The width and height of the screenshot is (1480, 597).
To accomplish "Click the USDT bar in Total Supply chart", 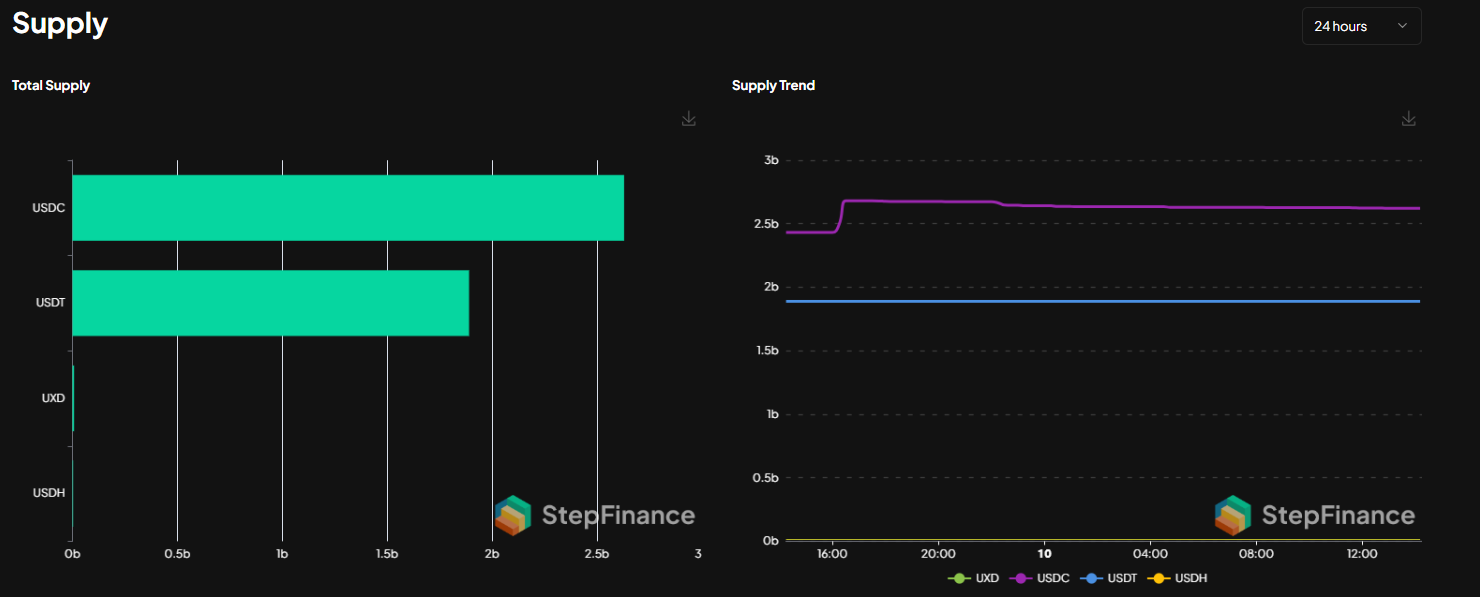I will tap(270, 302).
